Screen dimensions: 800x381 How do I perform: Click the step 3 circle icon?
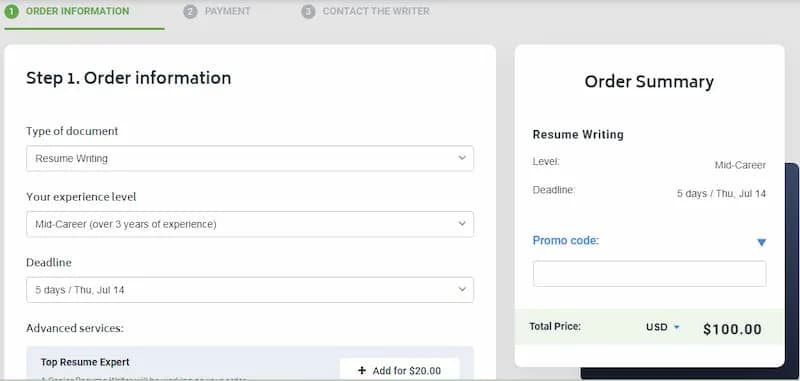pos(308,11)
